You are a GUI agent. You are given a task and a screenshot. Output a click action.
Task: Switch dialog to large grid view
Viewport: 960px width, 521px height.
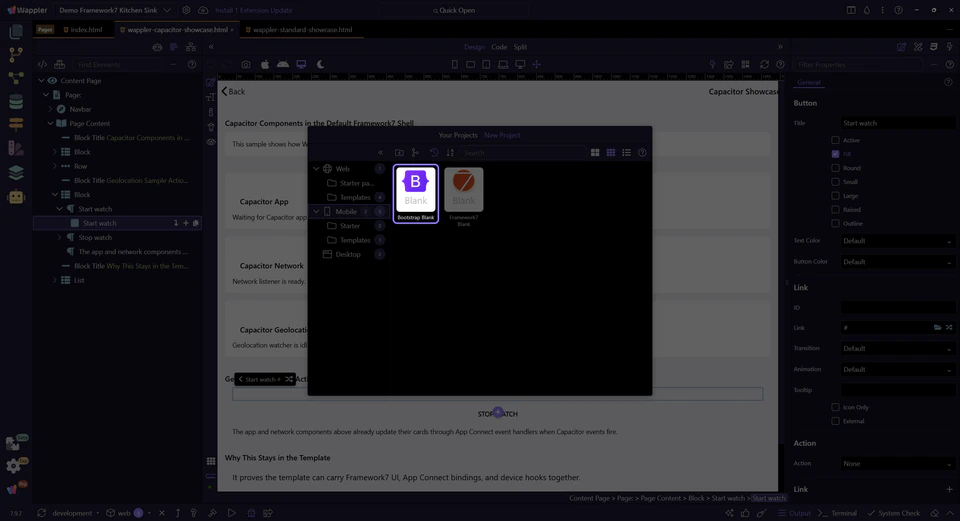pyautogui.click(x=594, y=152)
